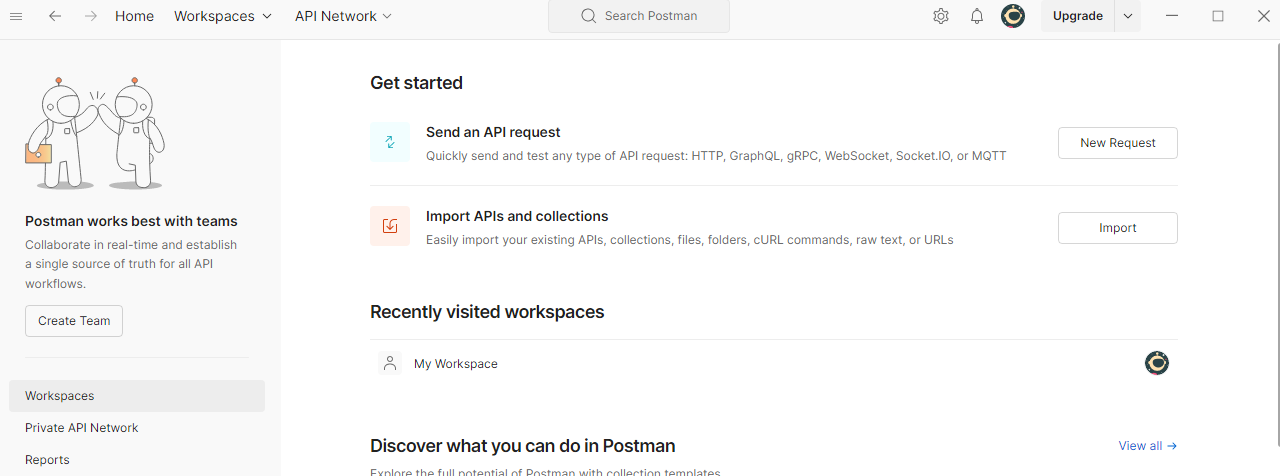The image size is (1280, 476).
Task: Open Reports in the sidebar
Action: click(137, 460)
